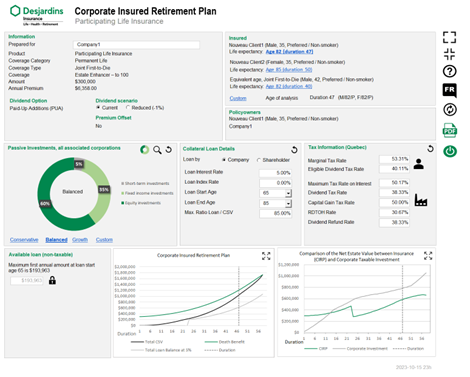470x377 pixels.
Task: Click the Loan Interest Rate field
Action: click(x=275, y=173)
